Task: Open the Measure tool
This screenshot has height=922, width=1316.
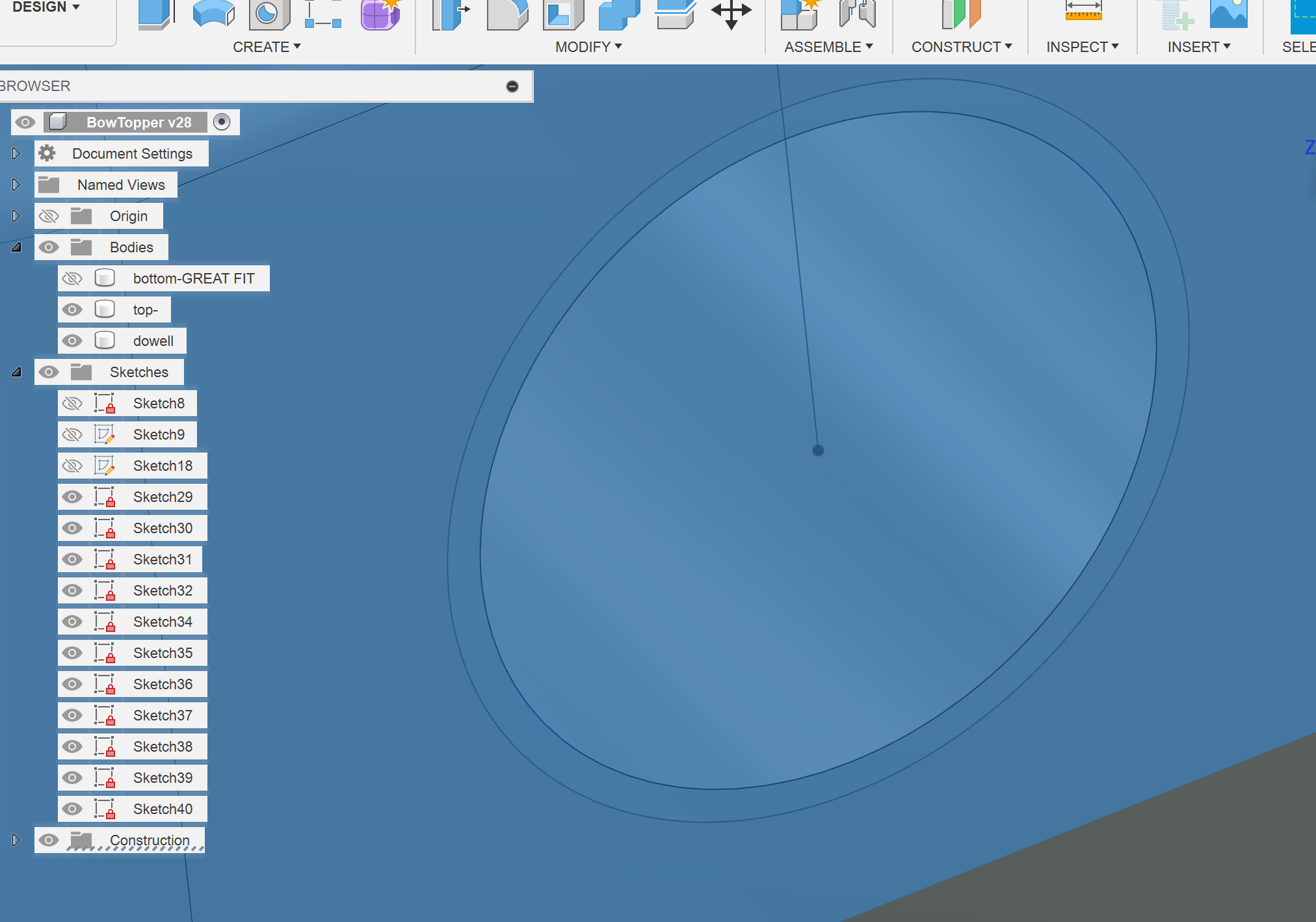Action: (x=1085, y=12)
